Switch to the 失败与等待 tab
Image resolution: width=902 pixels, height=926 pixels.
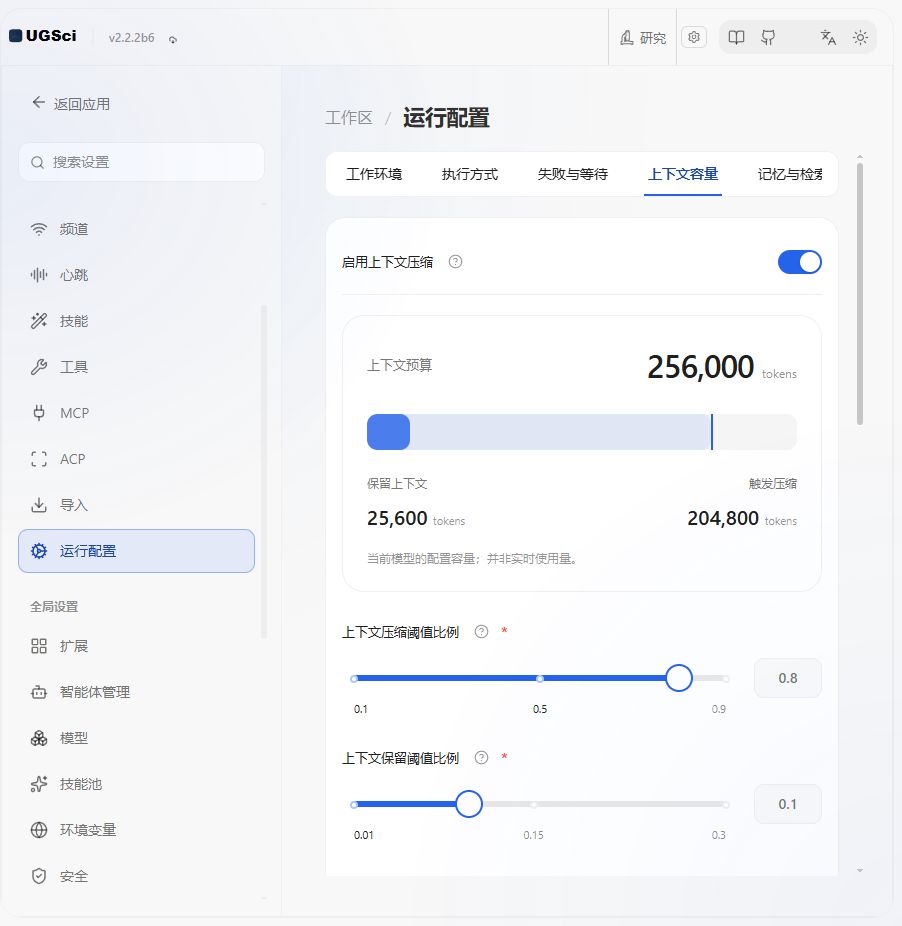(x=572, y=174)
